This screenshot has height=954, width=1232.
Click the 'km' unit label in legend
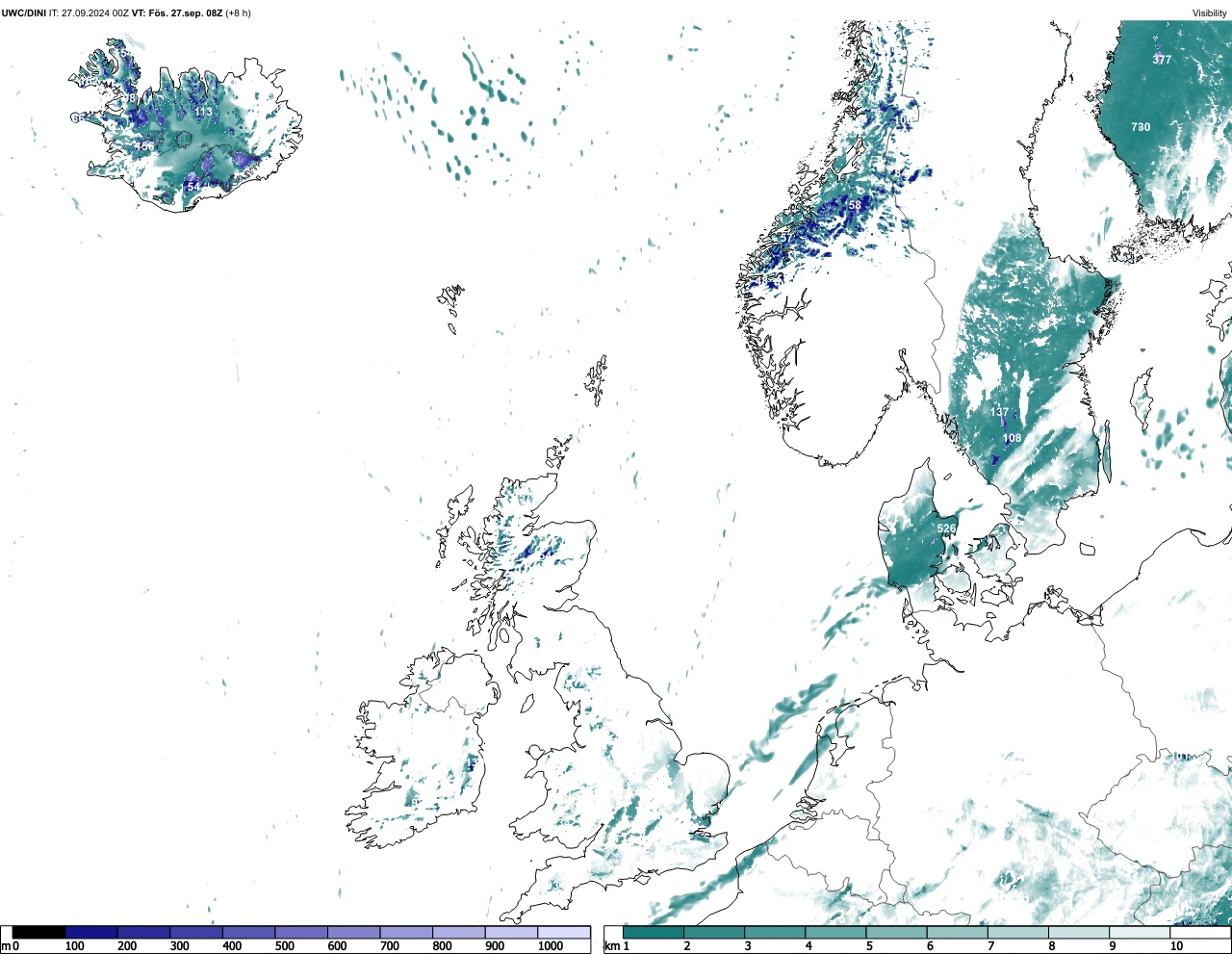610,946
